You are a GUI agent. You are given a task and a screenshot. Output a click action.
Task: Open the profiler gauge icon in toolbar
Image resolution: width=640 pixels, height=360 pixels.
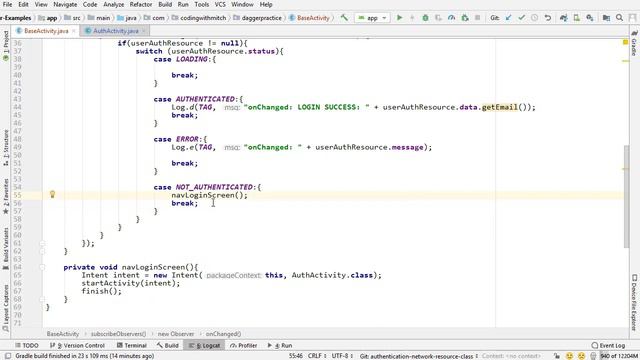pyautogui.click(x=451, y=18)
